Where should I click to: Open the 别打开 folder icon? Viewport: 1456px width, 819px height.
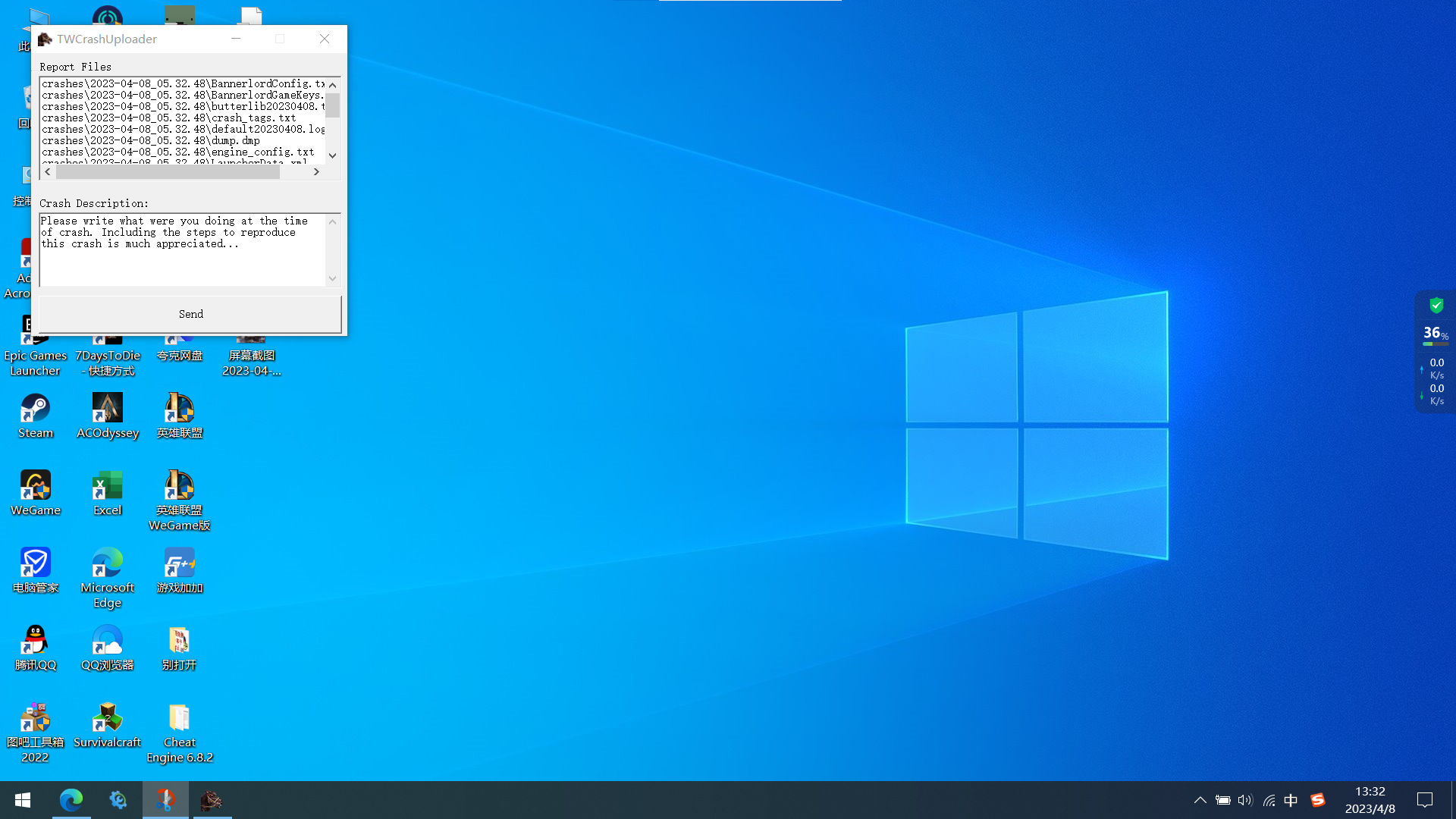pos(180,648)
